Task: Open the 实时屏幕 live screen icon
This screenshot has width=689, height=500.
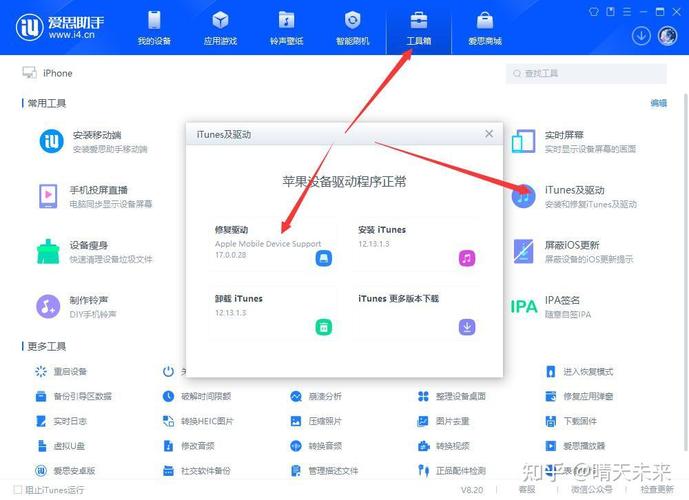Action: click(523, 141)
